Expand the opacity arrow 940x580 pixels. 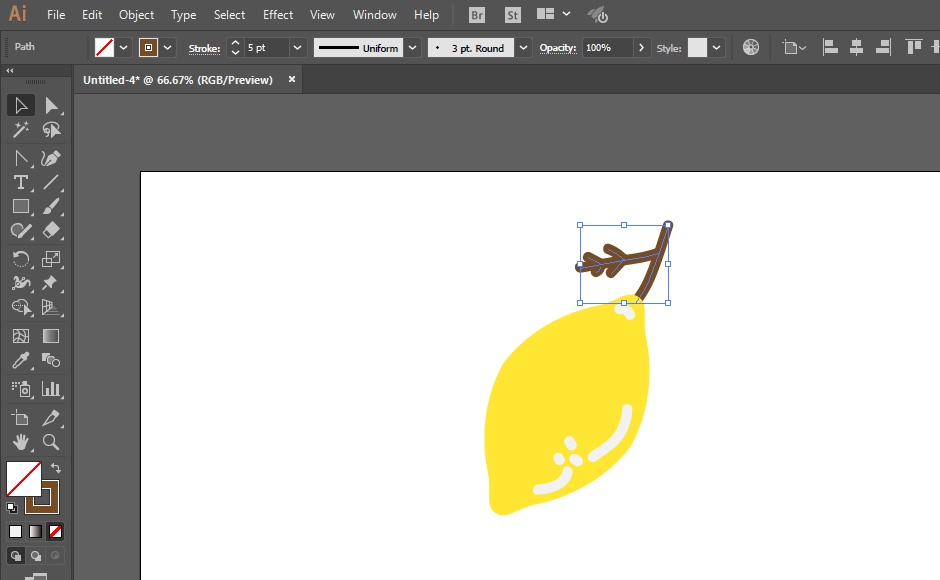pos(641,47)
